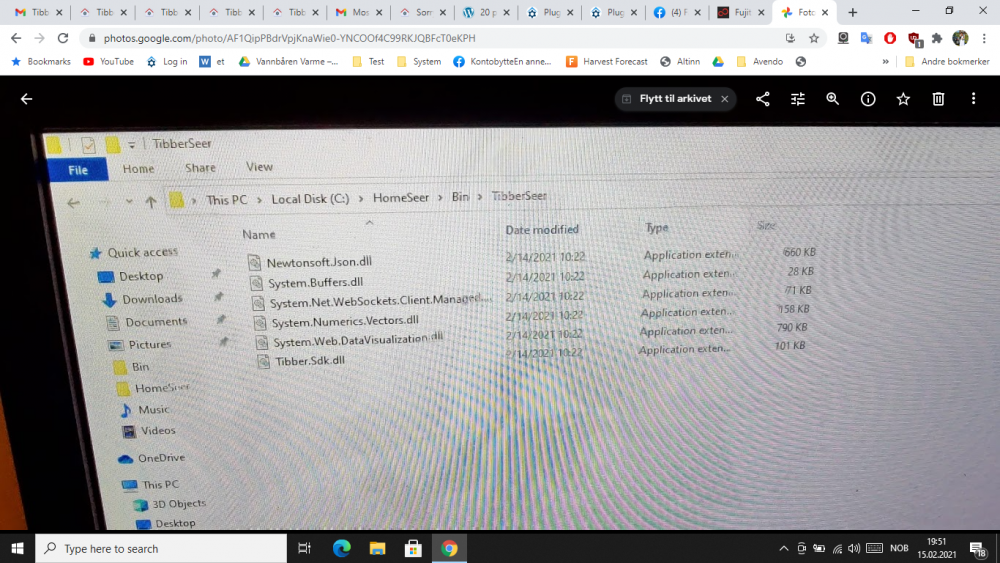Mark the photo as favorite with star
Viewport: 1000px width, 563px height.
pyautogui.click(x=903, y=99)
